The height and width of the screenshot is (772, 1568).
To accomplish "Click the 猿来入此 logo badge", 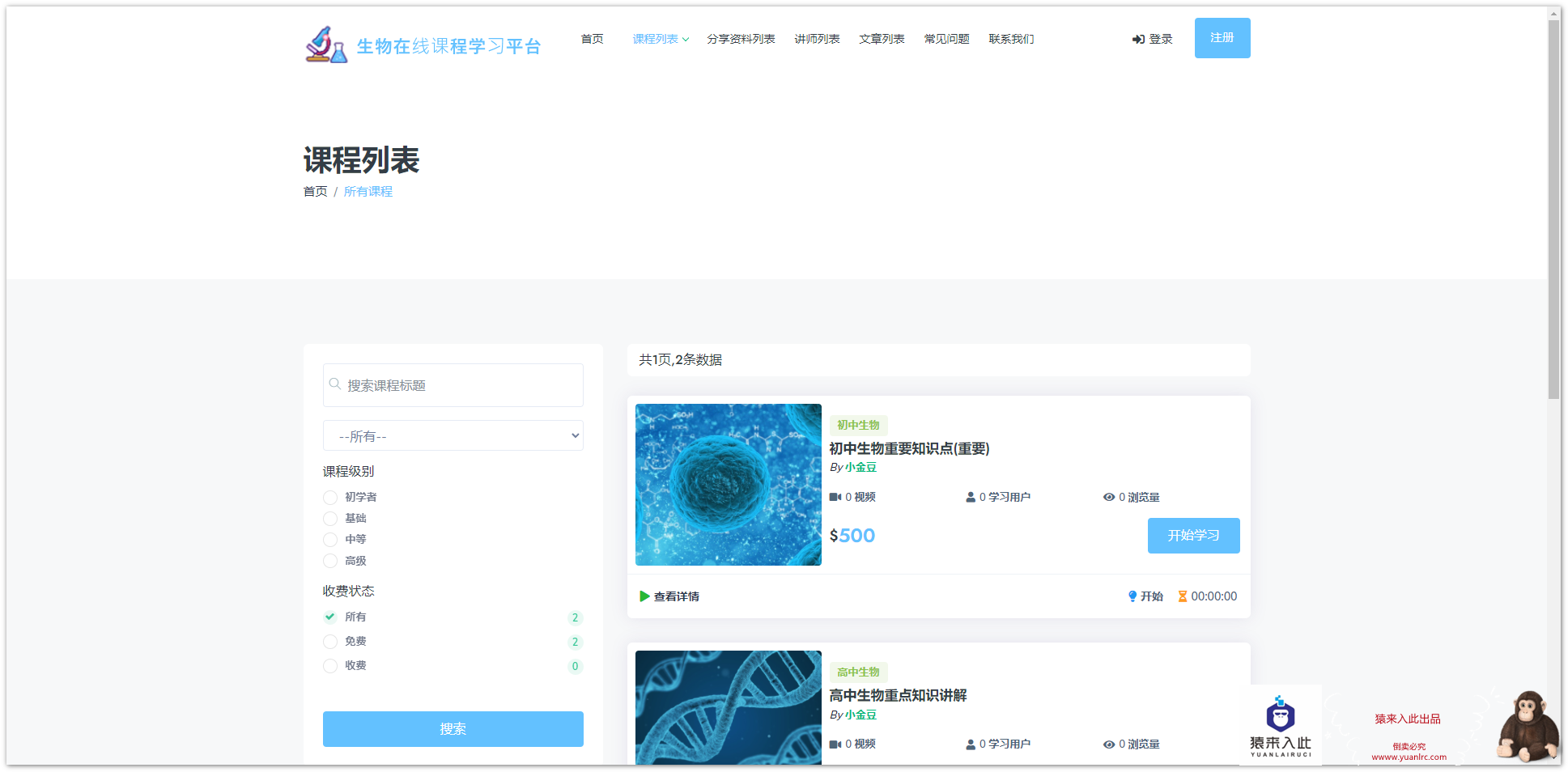I will tap(1281, 725).
